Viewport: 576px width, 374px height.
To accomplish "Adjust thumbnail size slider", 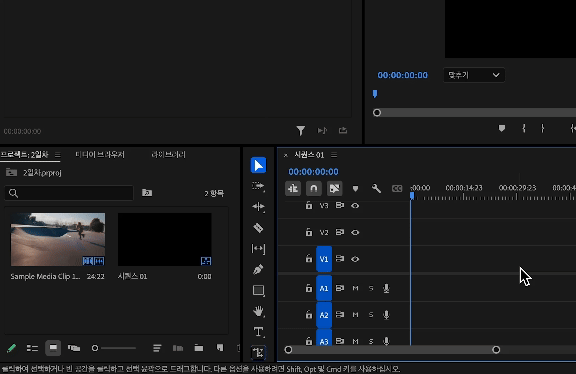I will 115,348.
